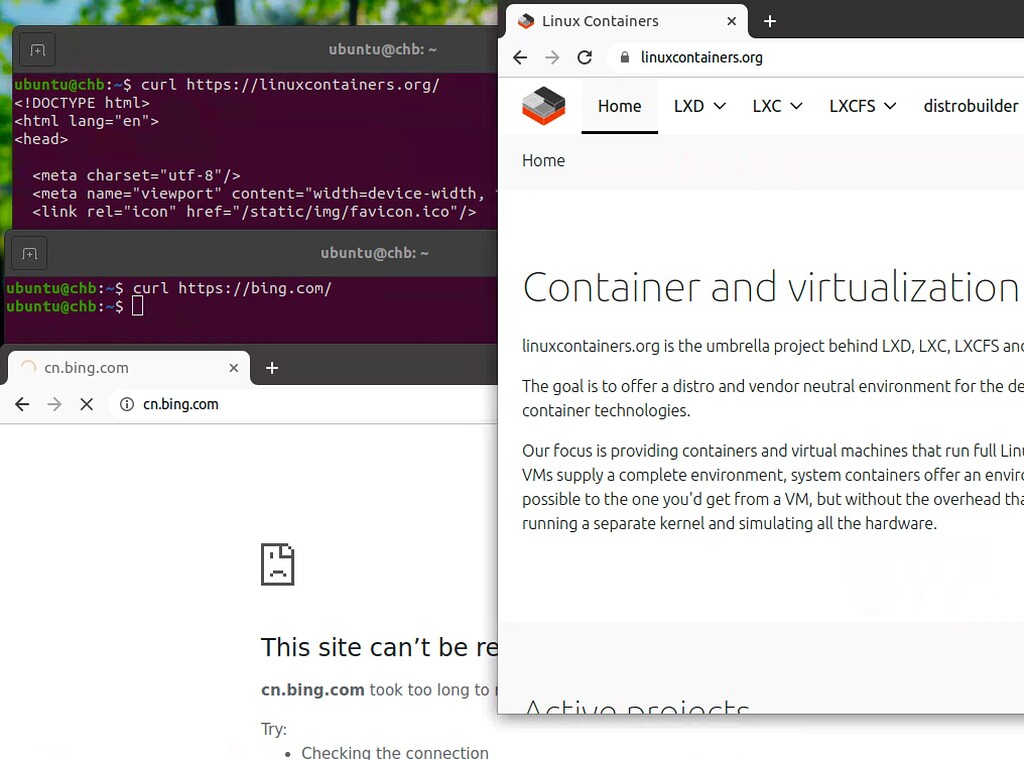Click the Linux Containers logo
1024x760 pixels.
[x=543, y=106]
